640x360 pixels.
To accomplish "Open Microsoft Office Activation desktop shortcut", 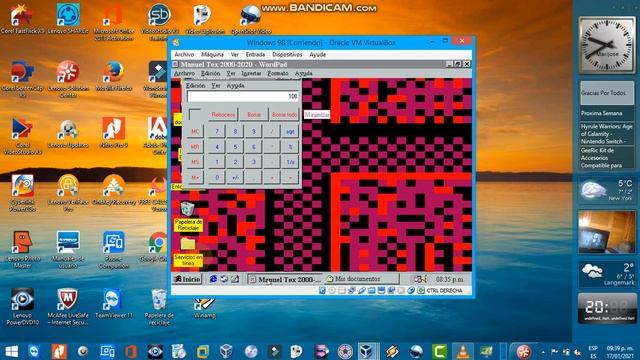I will [x=113, y=22].
